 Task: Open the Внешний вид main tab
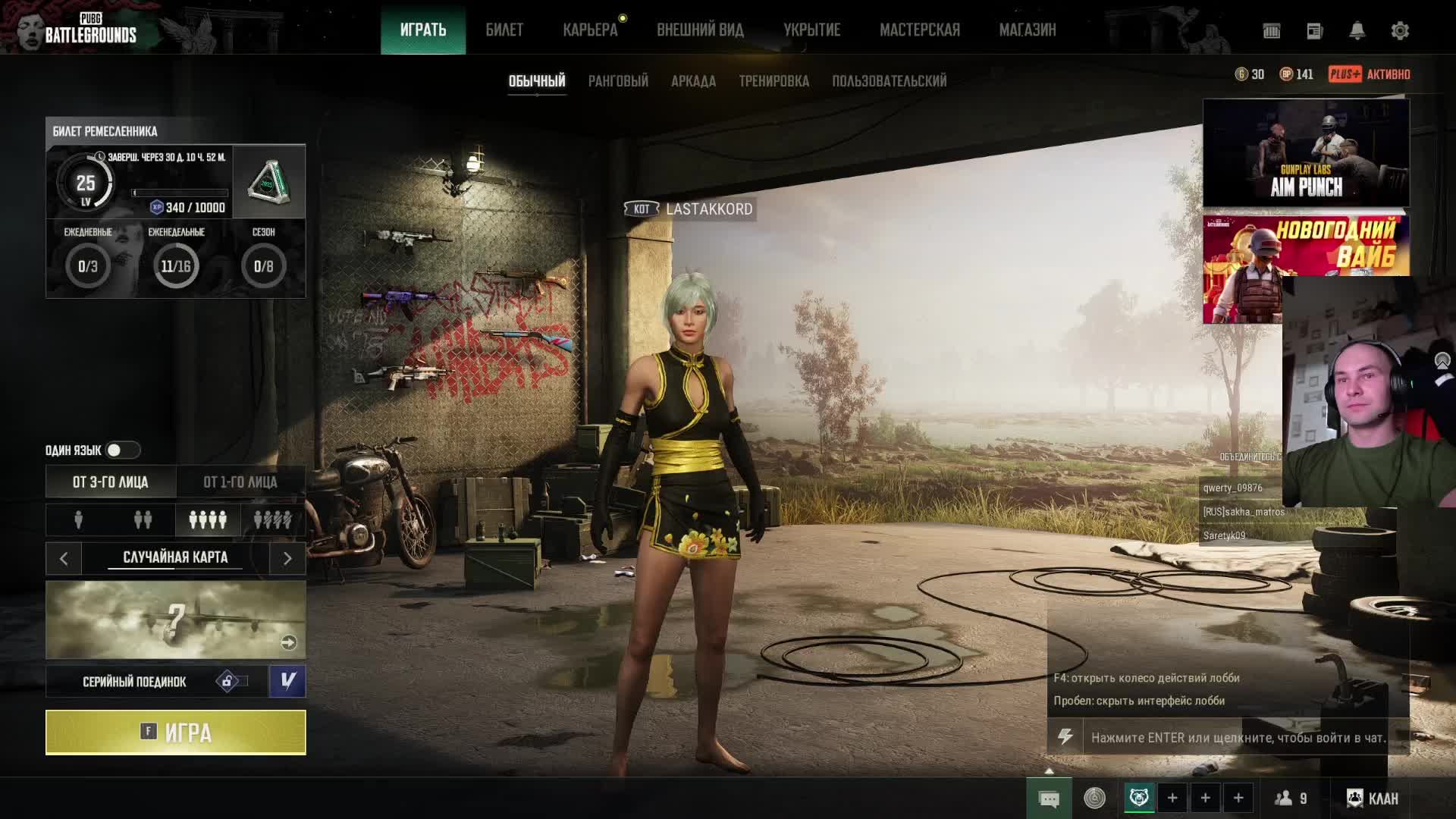pos(700,30)
